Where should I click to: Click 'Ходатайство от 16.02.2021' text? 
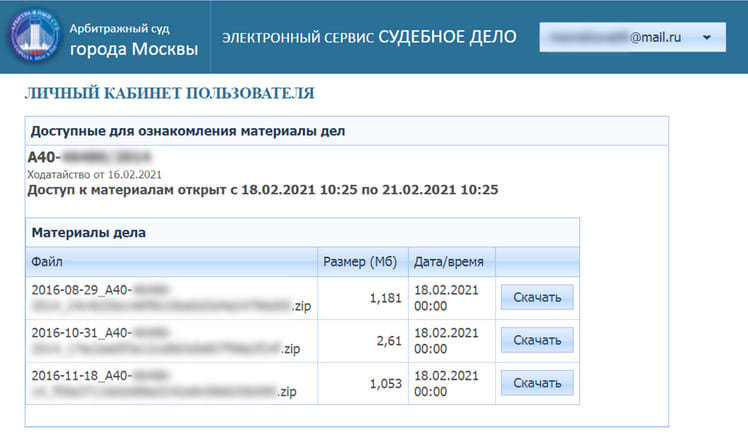pyautogui.click(x=94, y=175)
